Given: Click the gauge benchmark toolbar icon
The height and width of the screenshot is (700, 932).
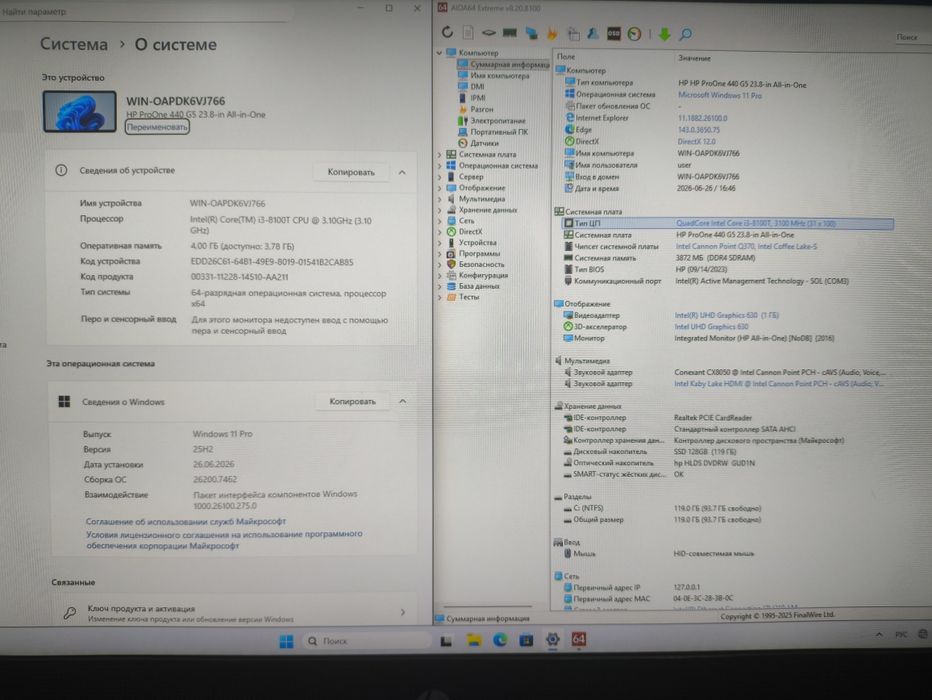Looking at the screenshot, I should [634, 34].
